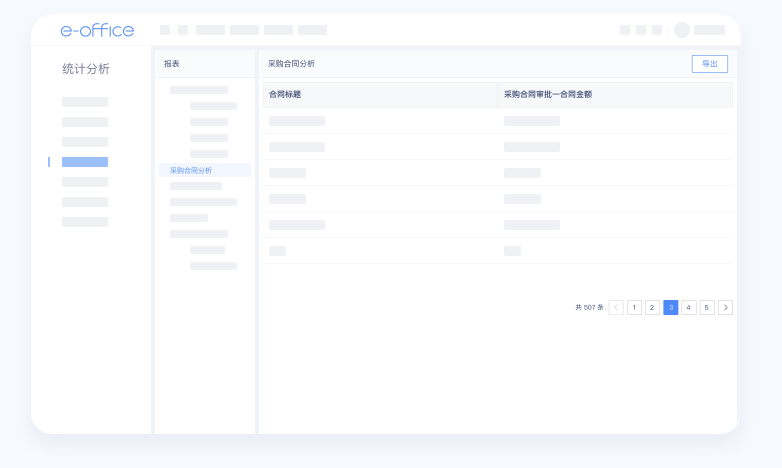Jump to page 4 of results
Viewport: 782px width, 468px height.
coord(689,307)
